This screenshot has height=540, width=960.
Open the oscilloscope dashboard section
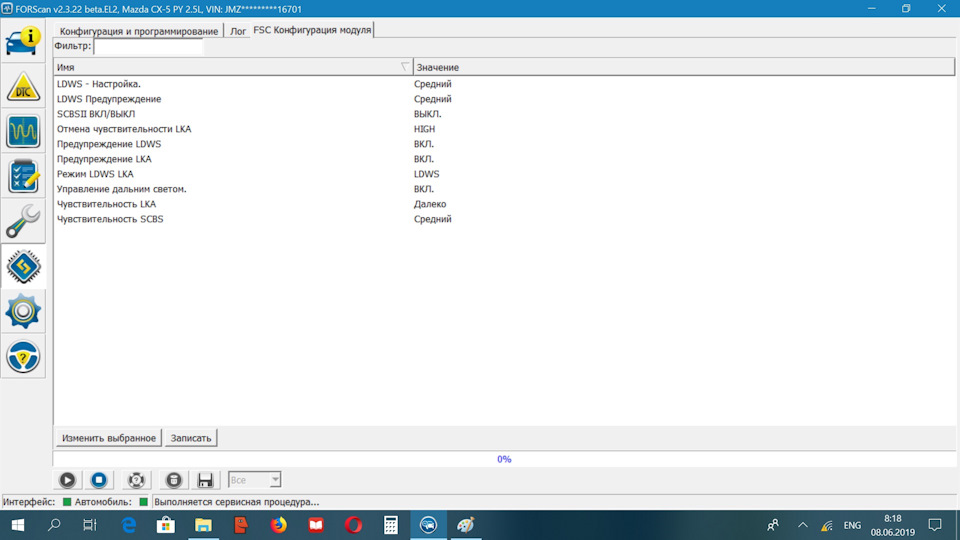23,132
